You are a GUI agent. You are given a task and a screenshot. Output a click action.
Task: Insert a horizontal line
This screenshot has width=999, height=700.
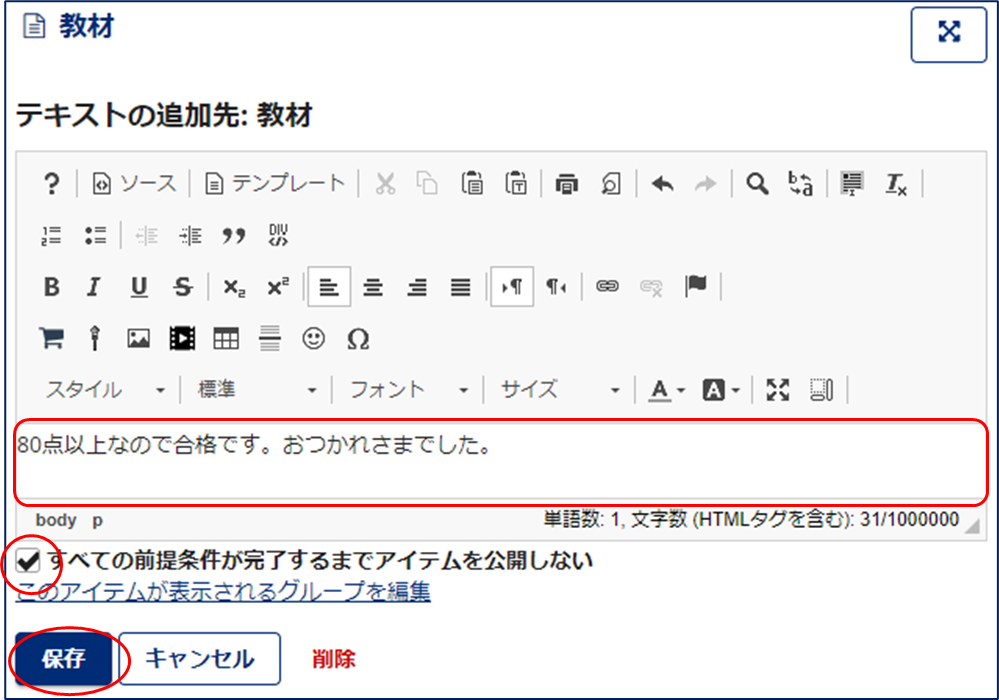point(270,338)
